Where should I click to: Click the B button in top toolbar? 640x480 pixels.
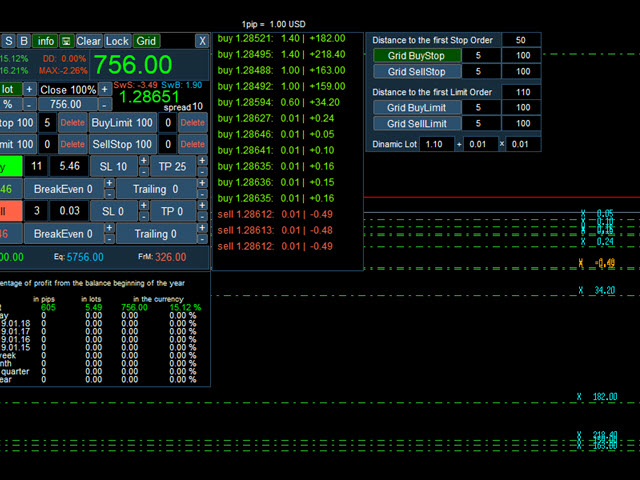[x=24, y=41]
